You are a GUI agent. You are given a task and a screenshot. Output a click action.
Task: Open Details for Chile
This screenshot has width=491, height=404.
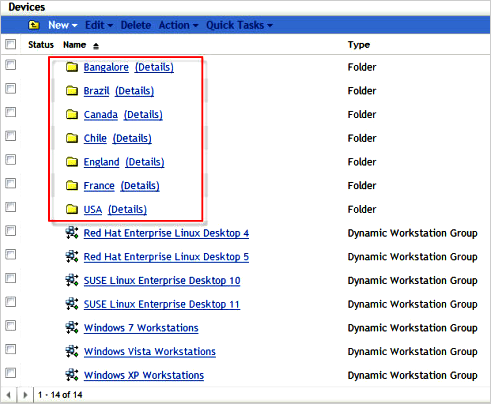click(132, 138)
